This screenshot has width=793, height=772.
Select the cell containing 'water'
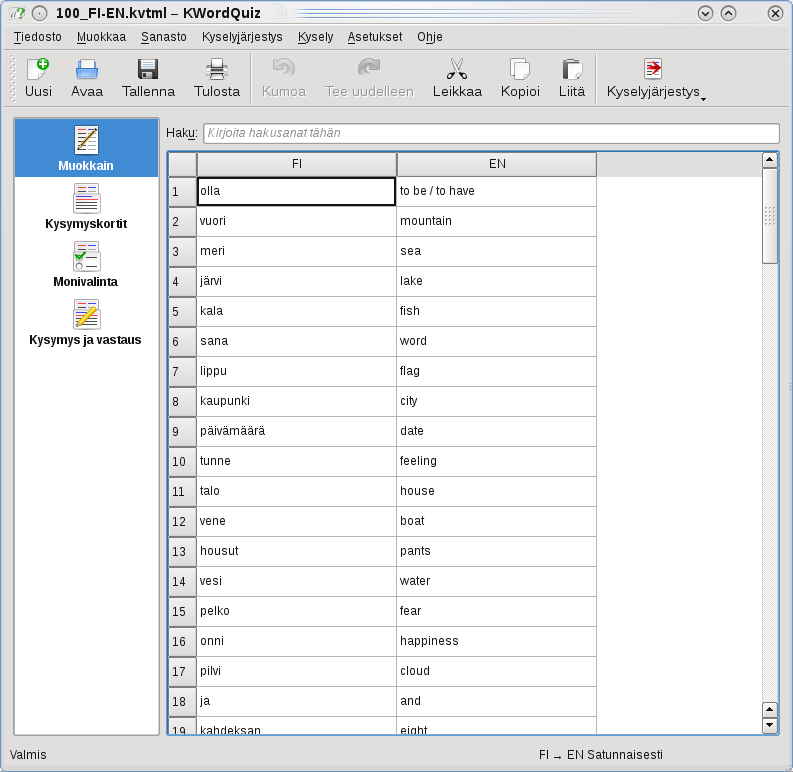coord(497,581)
